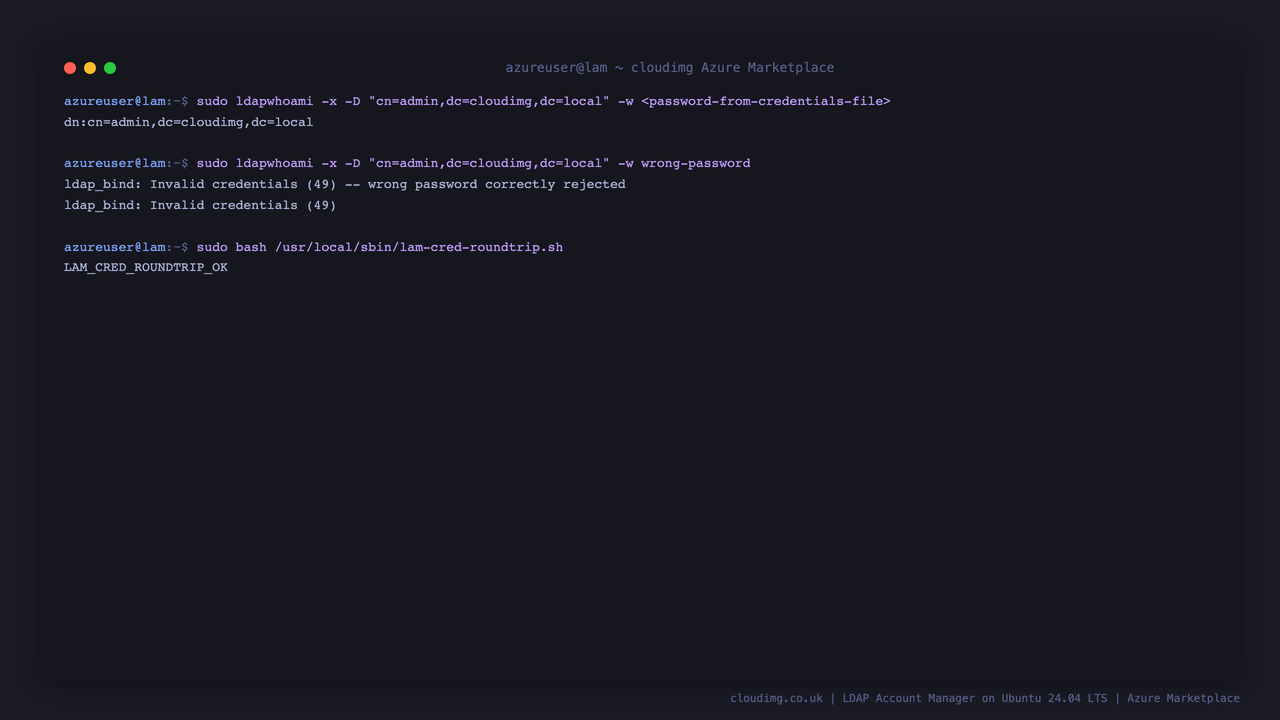The width and height of the screenshot is (1280, 720).
Task: Click the ldapwhoami command with <password-from-credentials-file>
Action: [x=543, y=101]
